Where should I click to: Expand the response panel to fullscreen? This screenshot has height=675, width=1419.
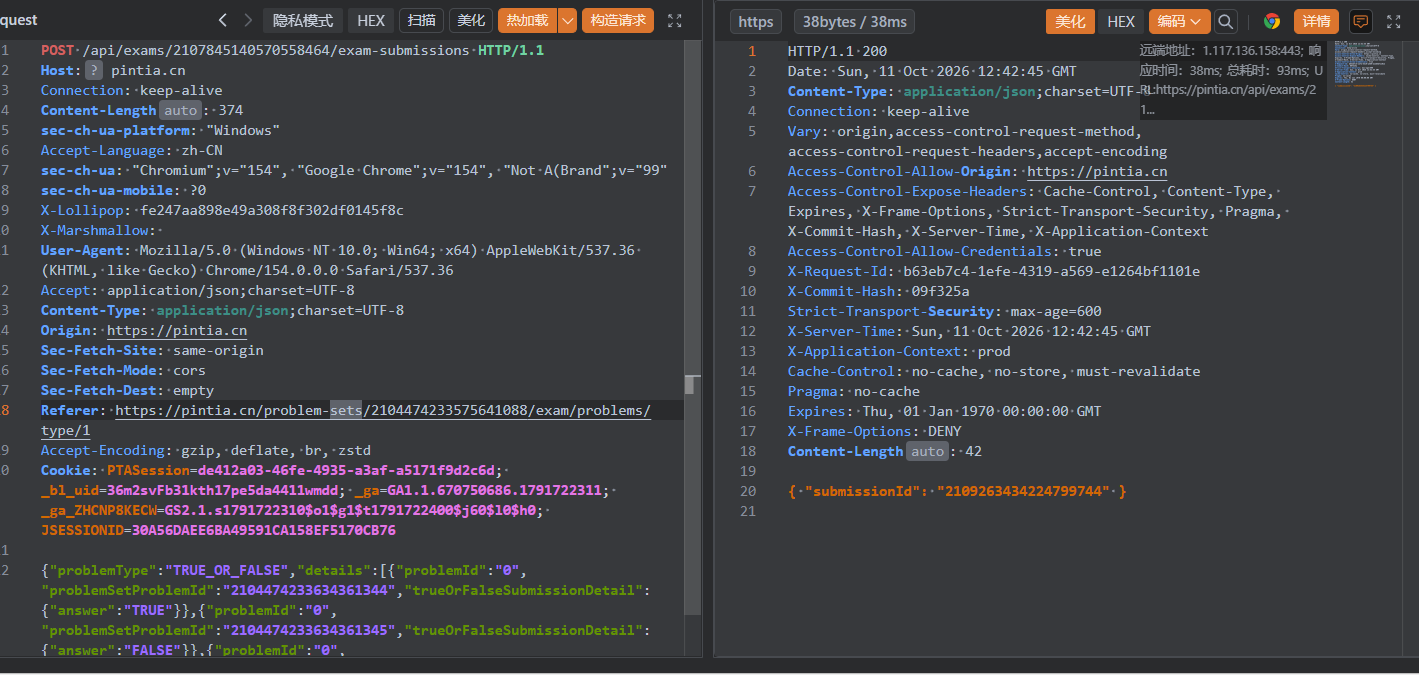click(x=1394, y=21)
